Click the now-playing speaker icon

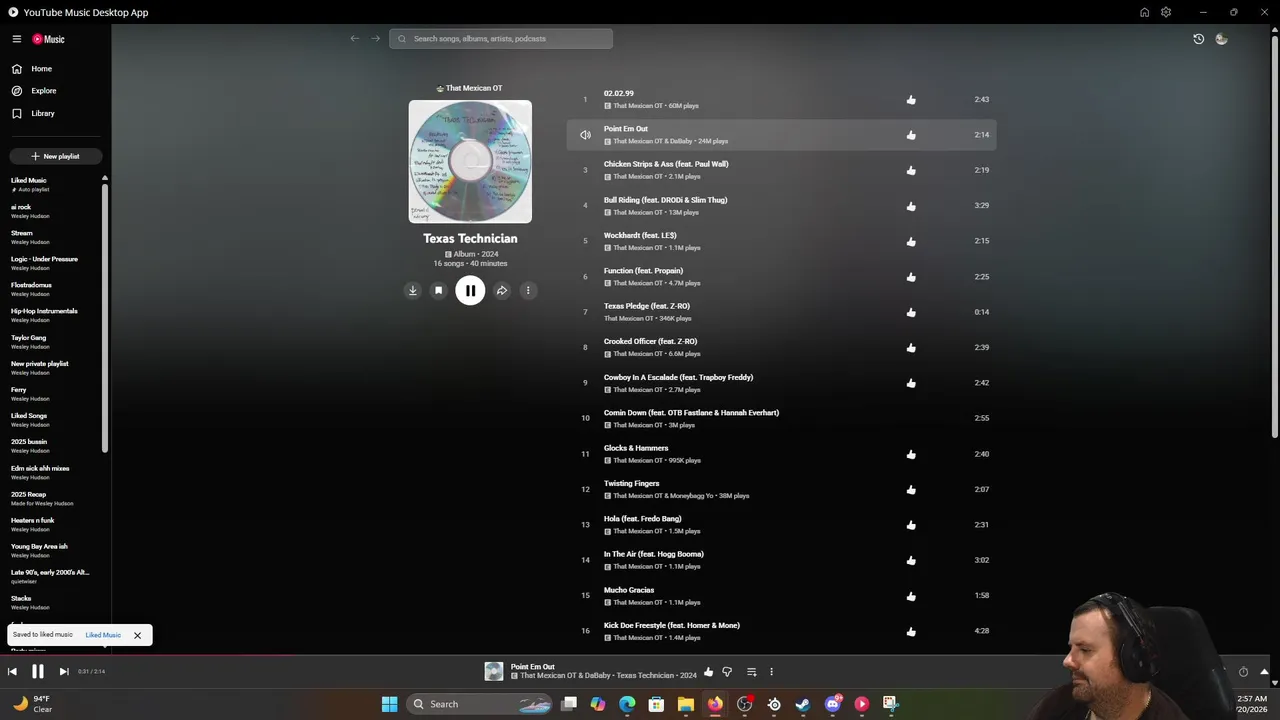(x=585, y=135)
